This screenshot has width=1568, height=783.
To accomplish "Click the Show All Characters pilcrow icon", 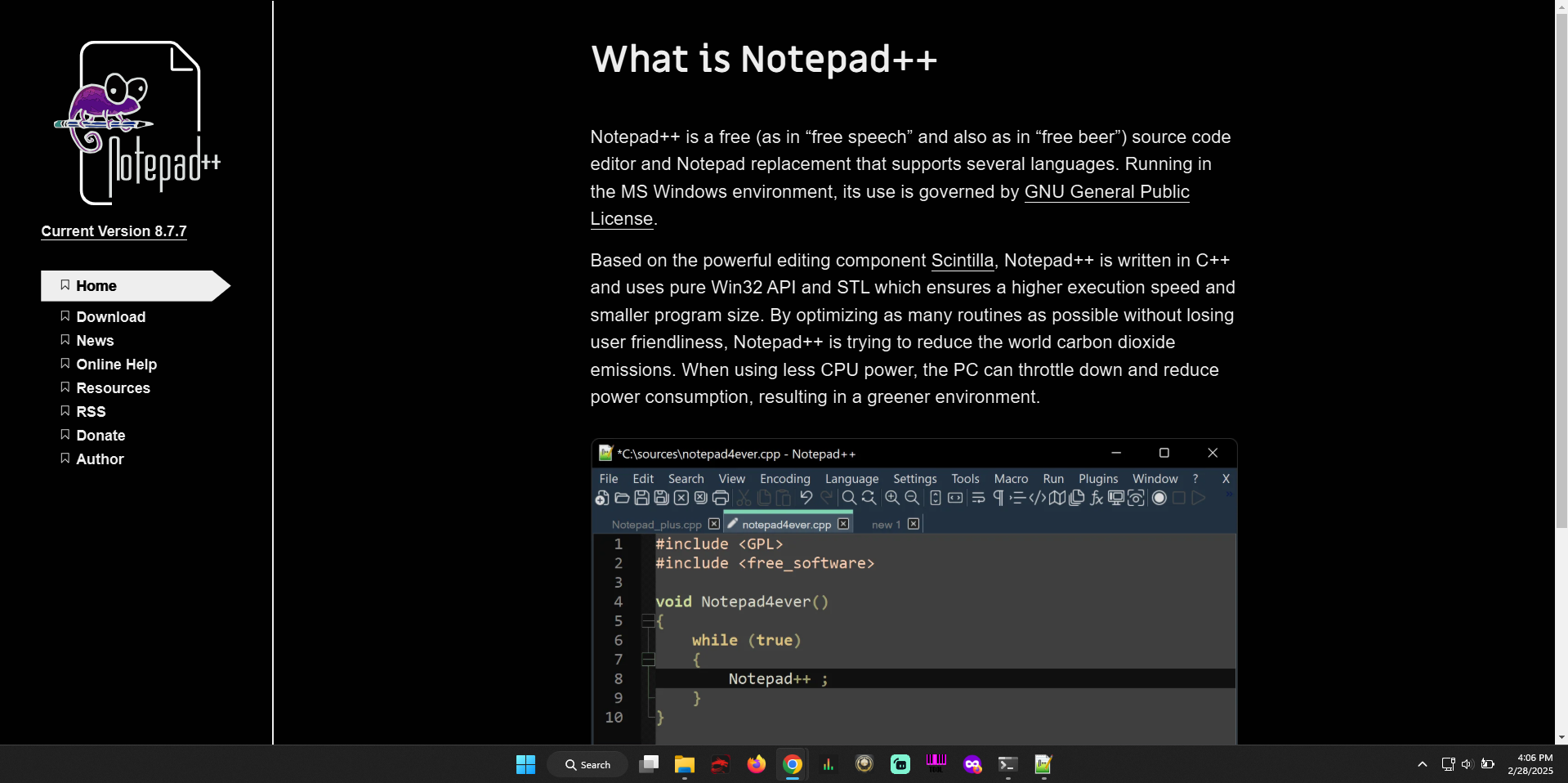I will click(998, 498).
